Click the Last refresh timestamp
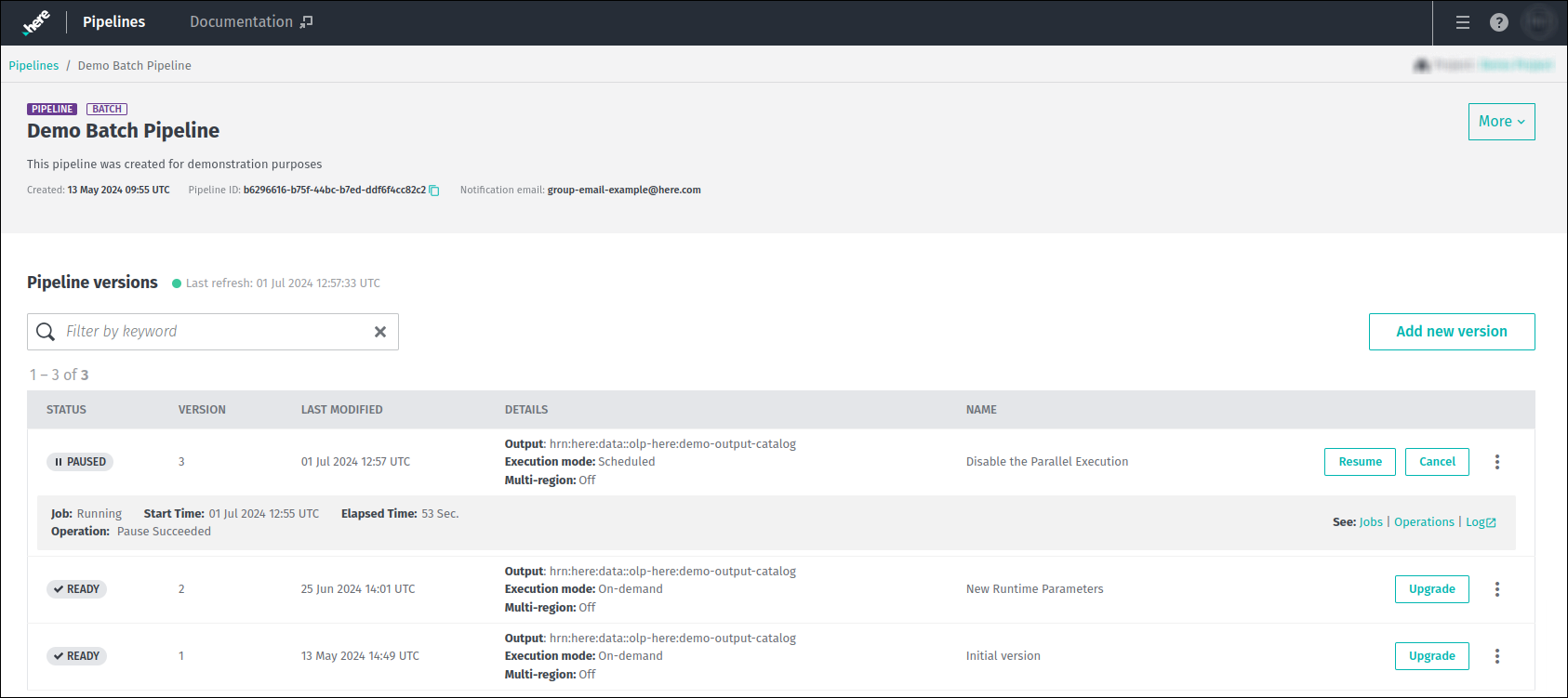This screenshot has height=698, width=1568. [x=283, y=283]
